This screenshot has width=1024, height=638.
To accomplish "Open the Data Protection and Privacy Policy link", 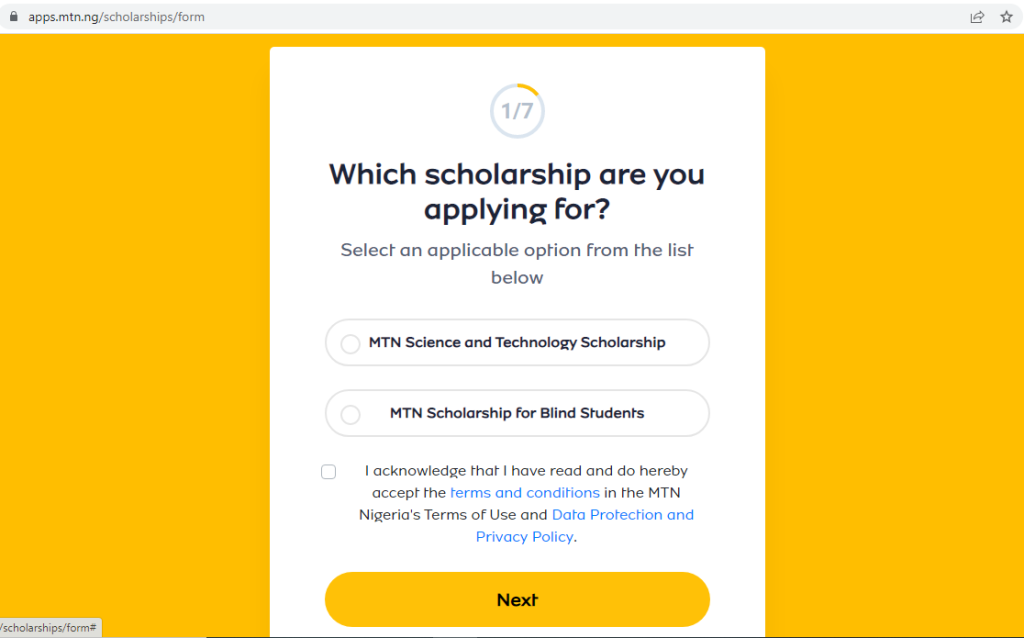I will click(x=622, y=514).
